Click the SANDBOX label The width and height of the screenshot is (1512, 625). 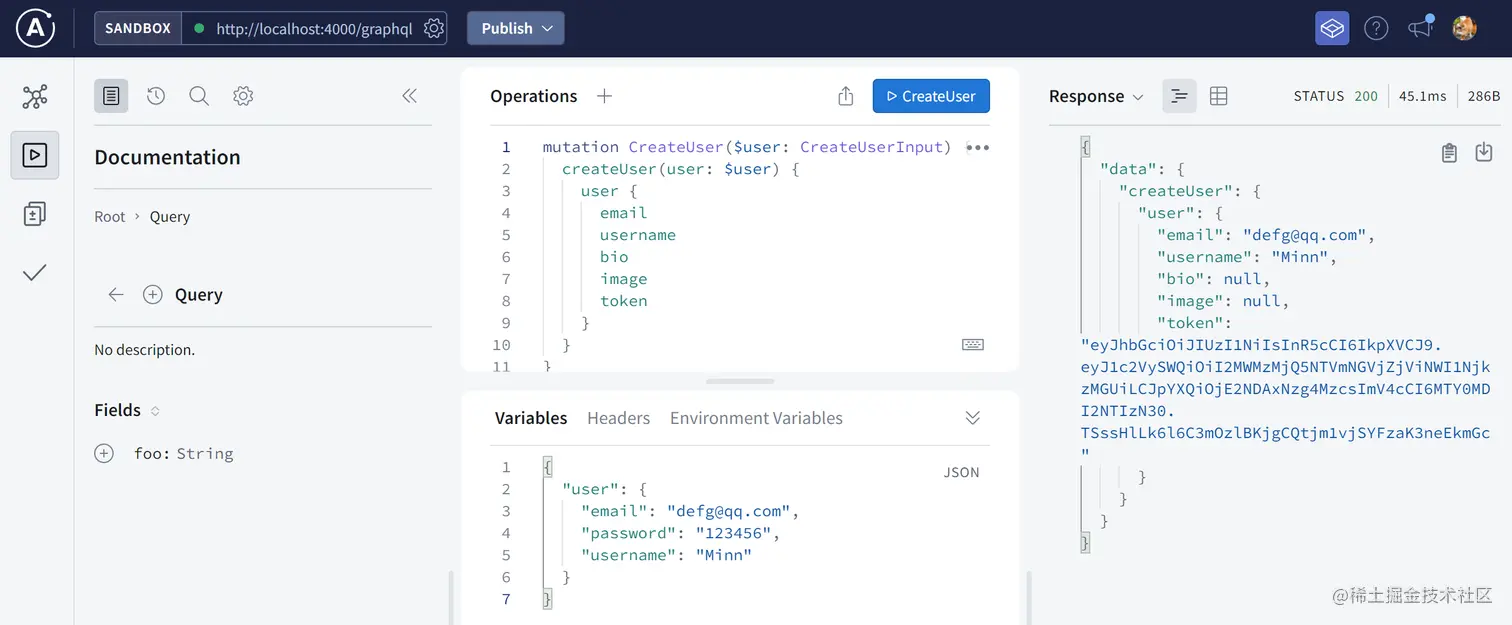(x=138, y=28)
